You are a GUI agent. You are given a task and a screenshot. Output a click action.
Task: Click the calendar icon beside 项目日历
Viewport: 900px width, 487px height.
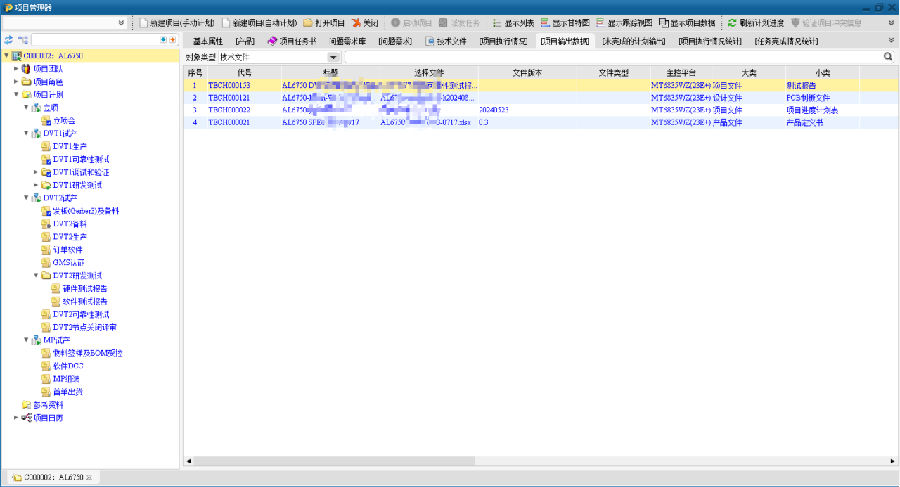26,418
